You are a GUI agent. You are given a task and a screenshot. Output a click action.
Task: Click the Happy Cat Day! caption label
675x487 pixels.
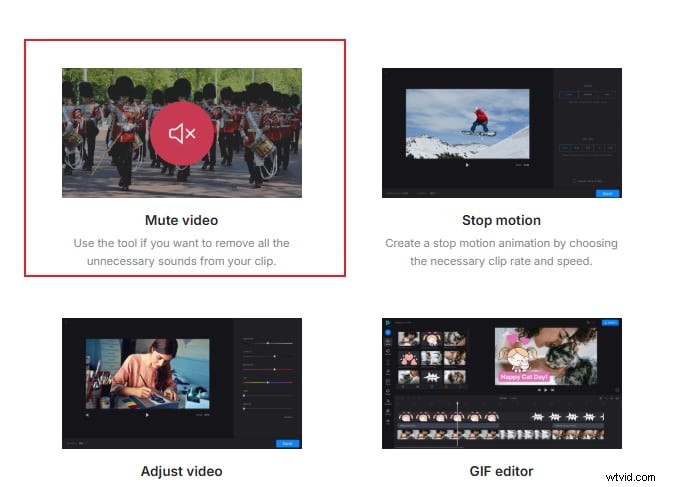click(x=523, y=377)
